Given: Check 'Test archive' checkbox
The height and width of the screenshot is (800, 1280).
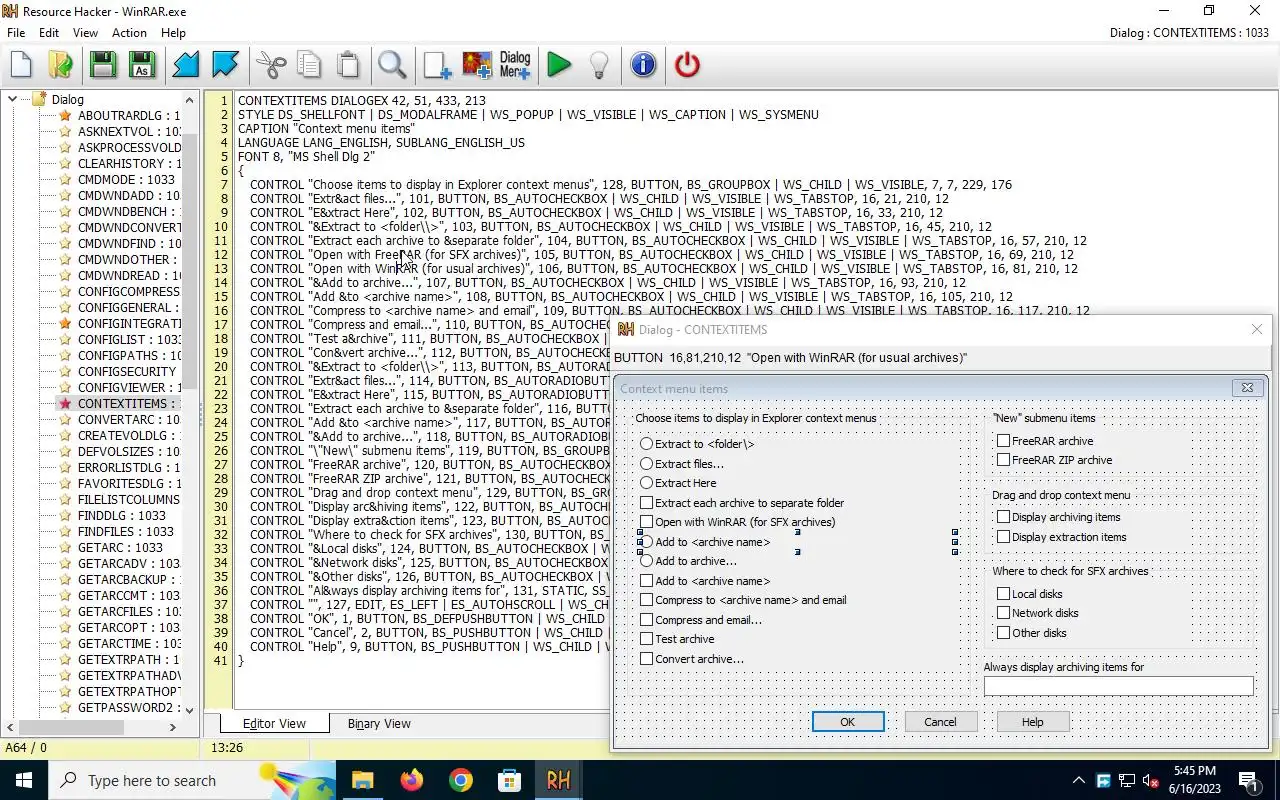Looking at the screenshot, I should pos(647,639).
